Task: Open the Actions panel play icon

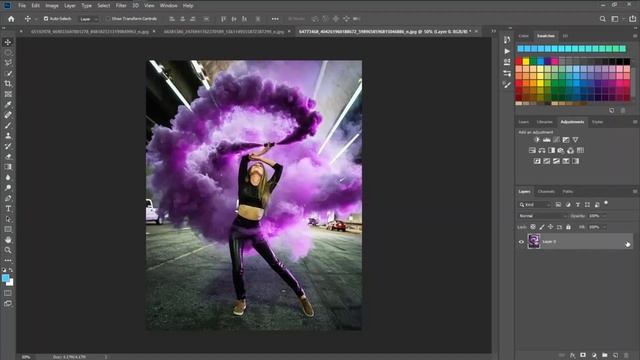Action: (x=507, y=51)
